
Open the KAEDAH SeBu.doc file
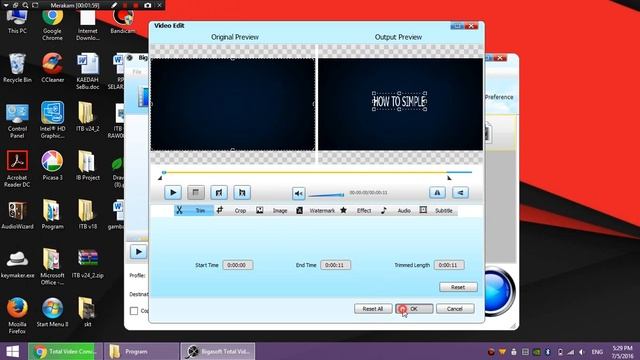point(87,71)
